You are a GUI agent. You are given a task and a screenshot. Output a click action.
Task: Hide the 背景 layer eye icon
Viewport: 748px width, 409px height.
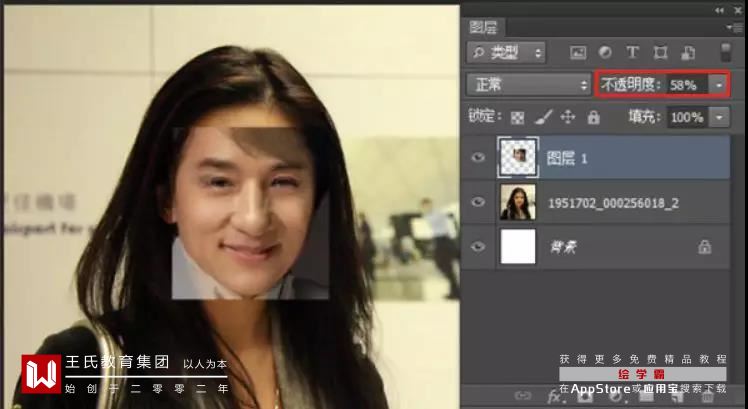478,247
